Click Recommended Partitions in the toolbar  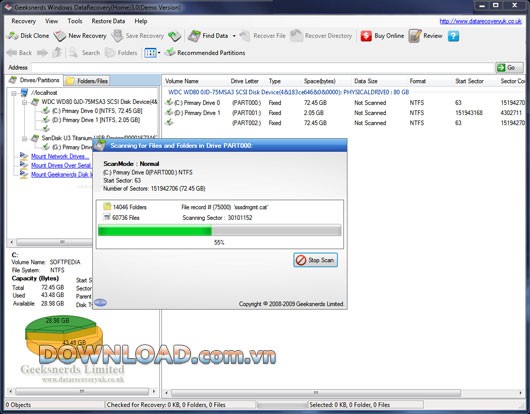[x=204, y=52]
